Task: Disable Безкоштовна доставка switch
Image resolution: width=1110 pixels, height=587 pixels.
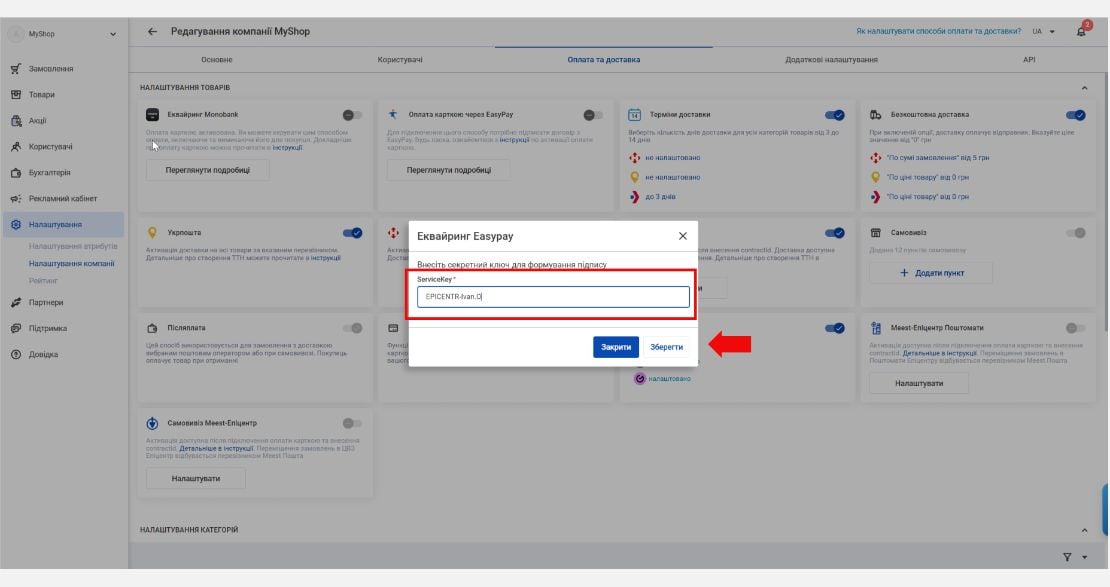Action: [1075, 115]
